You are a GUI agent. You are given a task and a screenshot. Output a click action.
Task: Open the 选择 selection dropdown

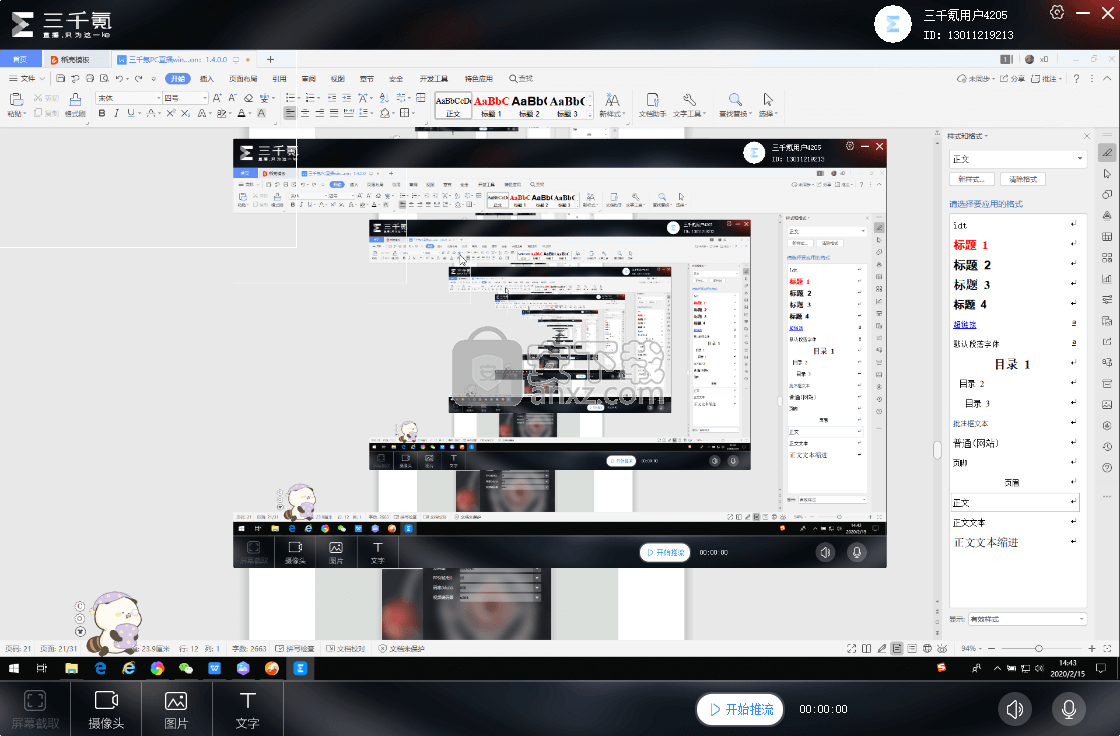pos(768,104)
